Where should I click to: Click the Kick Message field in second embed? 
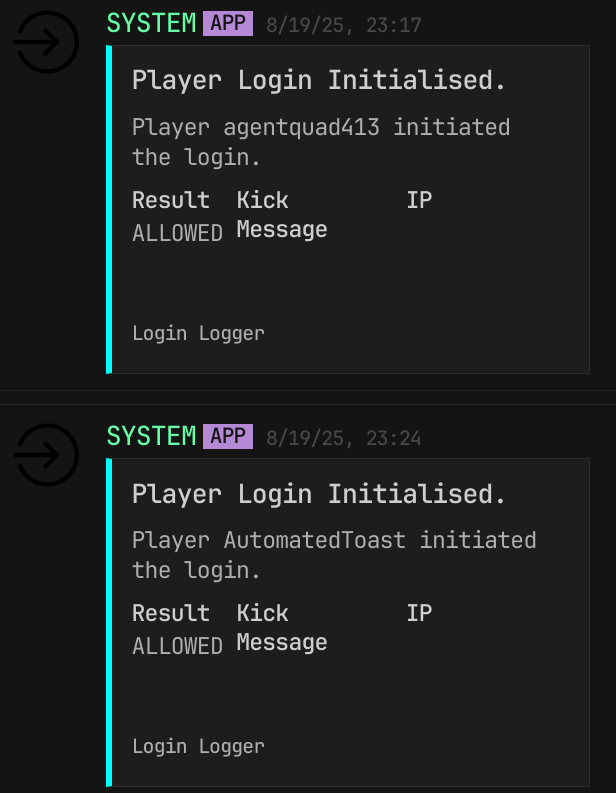282,628
